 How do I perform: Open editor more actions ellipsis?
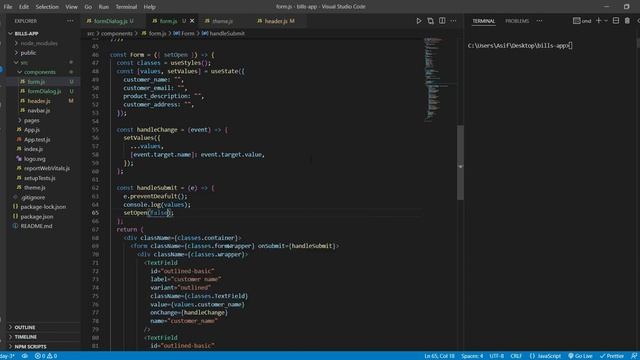[453, 21]
